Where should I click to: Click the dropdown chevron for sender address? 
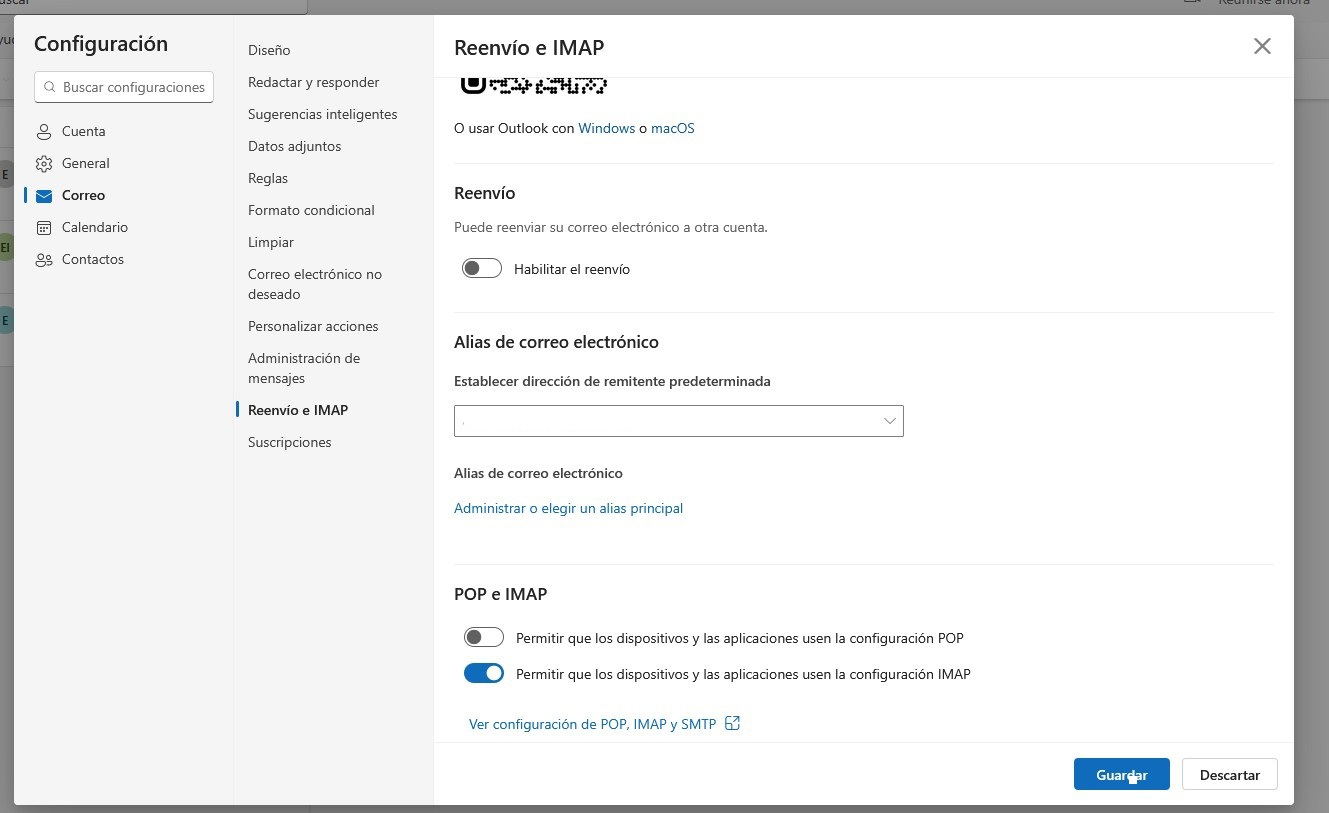coord(889,421)
